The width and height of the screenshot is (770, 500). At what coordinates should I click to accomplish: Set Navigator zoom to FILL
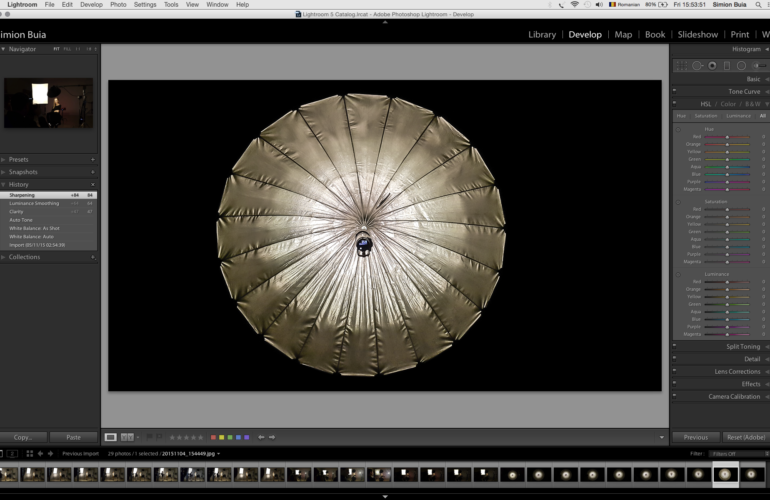67,49
